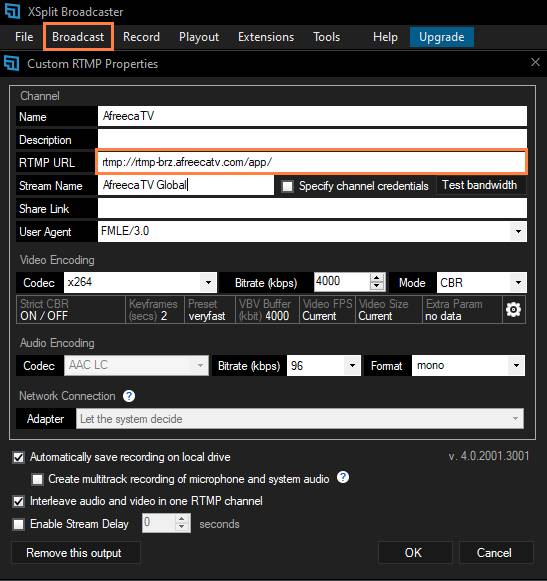This screenshot has height=581, width=547.
Task: Click the Preset veryfast setting
Action: pyautogui.click(x=209, y=310)
